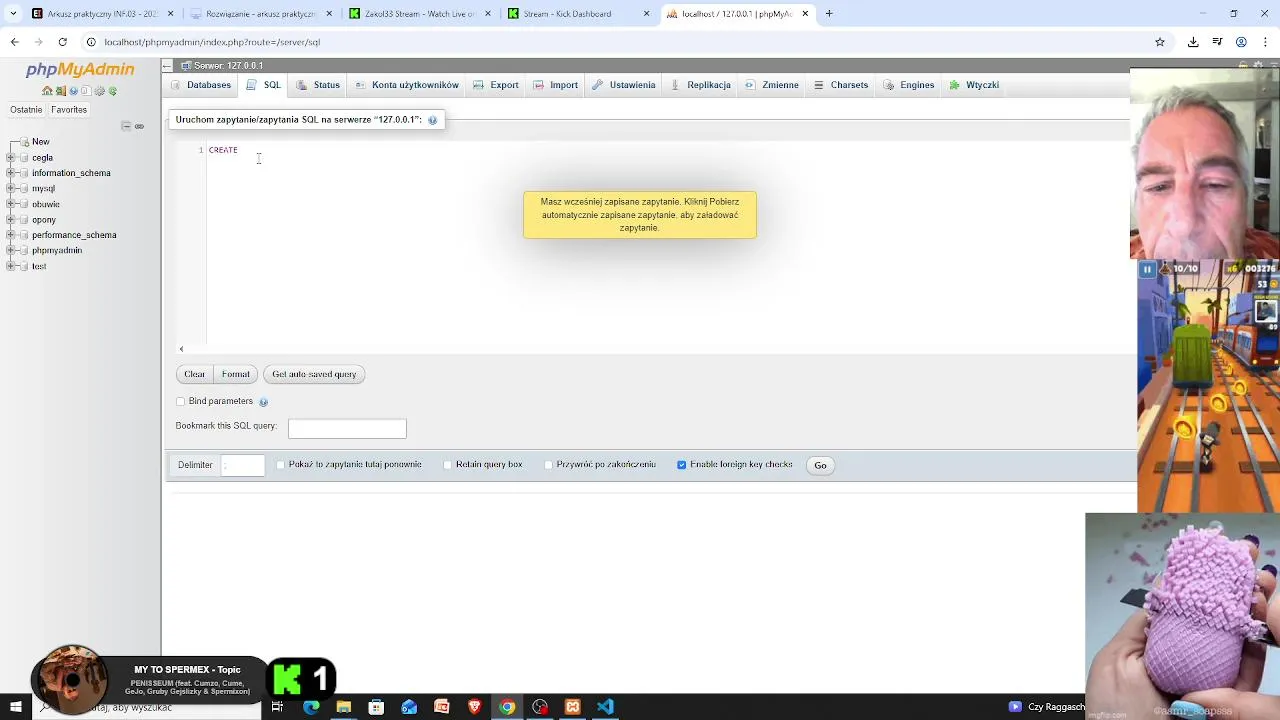Open Microsoft Edge from the taskbar
The width and height of the screenshot is (1280, 720).
311,707
